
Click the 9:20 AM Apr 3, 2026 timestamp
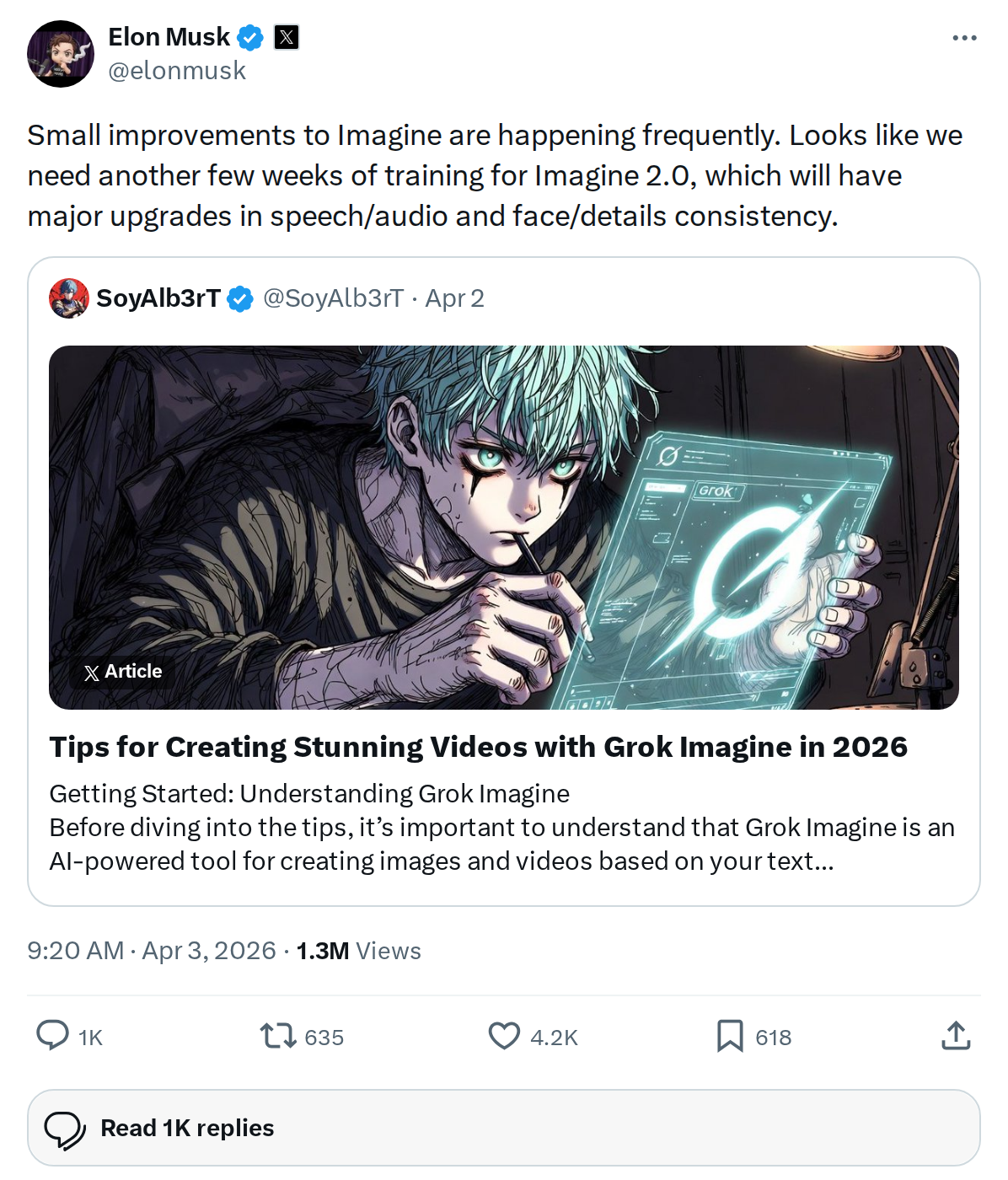[x=152, y=951]
